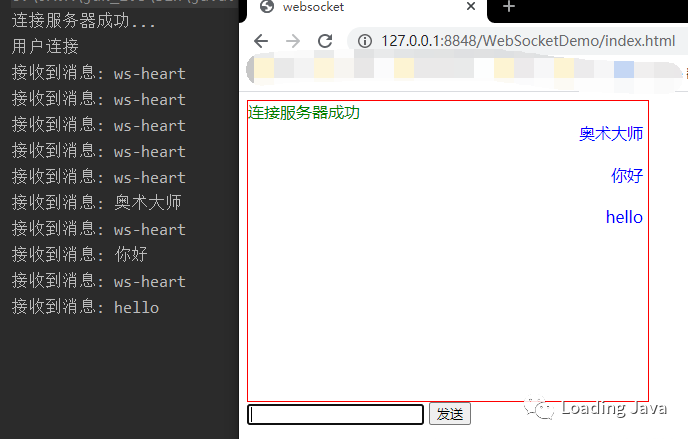Click console line 接收到消息: hello
The image size is (689, 439).
click(85, 307)
